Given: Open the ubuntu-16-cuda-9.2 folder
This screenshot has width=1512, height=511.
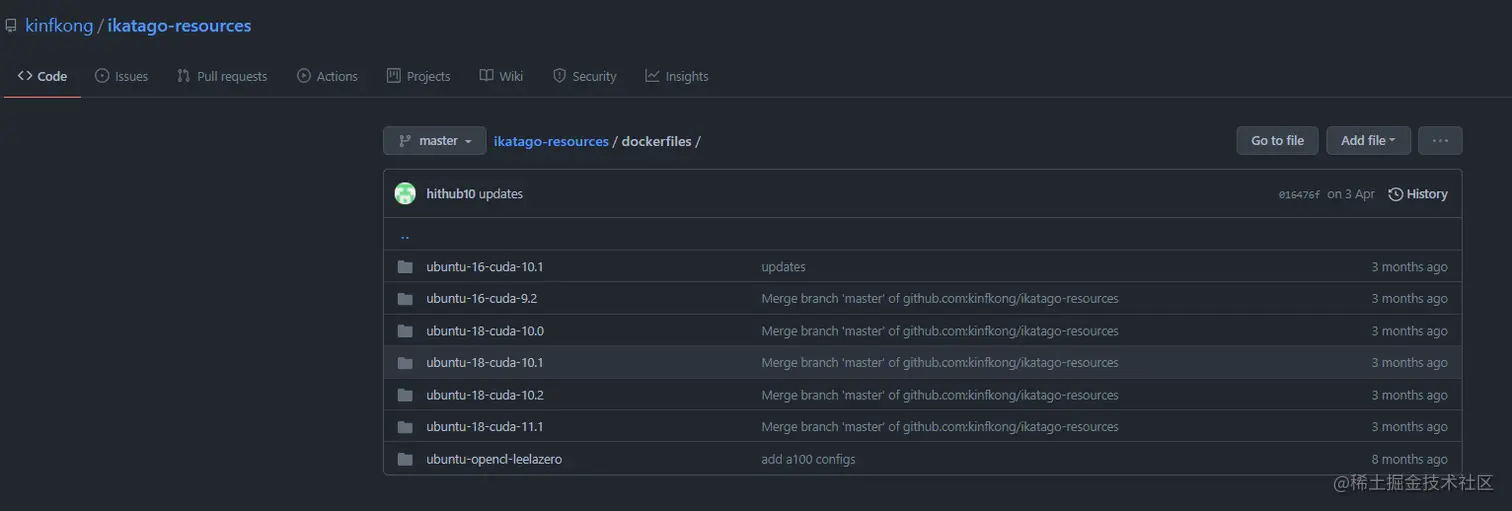Looking at the screenshot, I should 482,299.
